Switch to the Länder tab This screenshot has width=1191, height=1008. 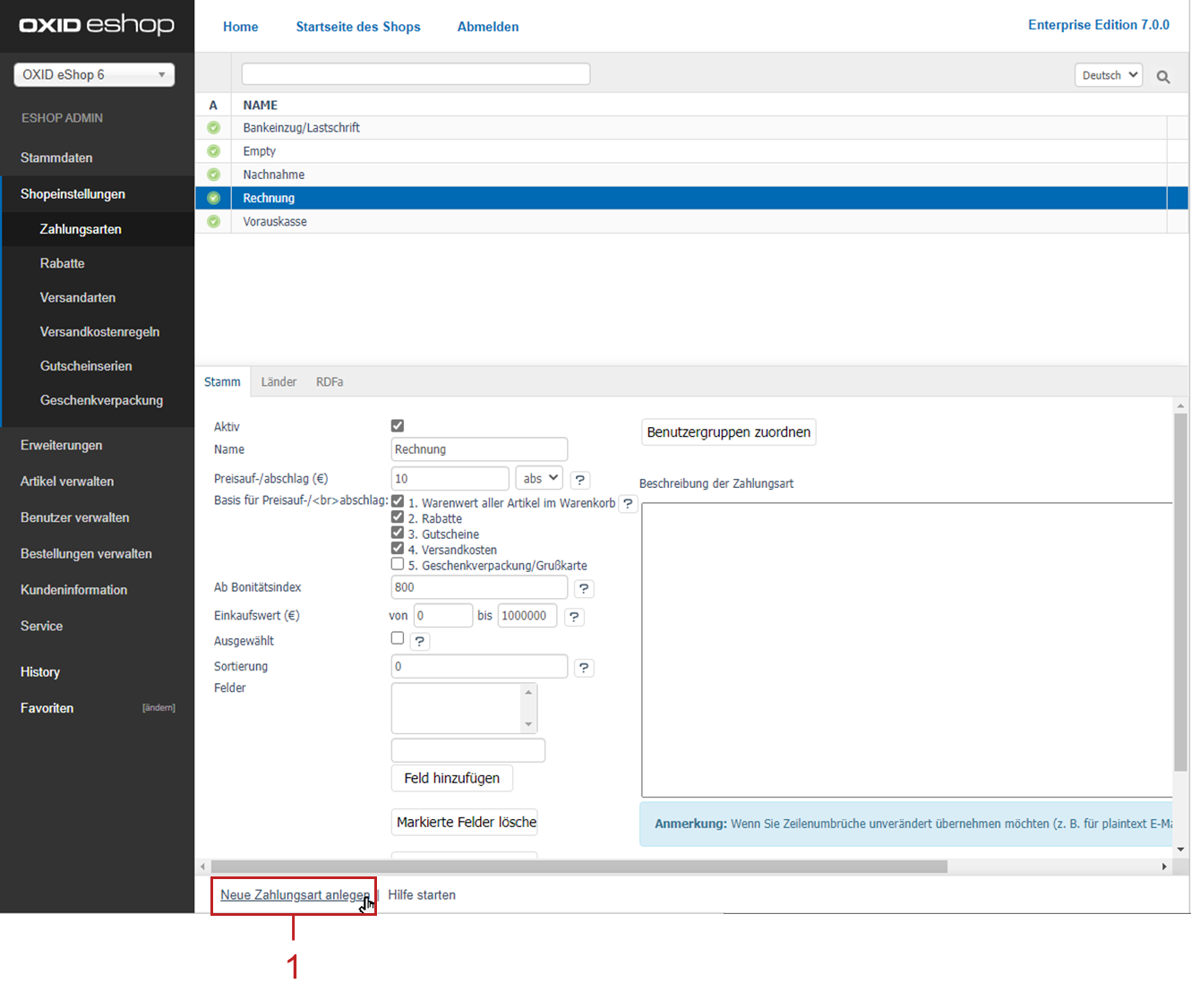click(278, 382)
